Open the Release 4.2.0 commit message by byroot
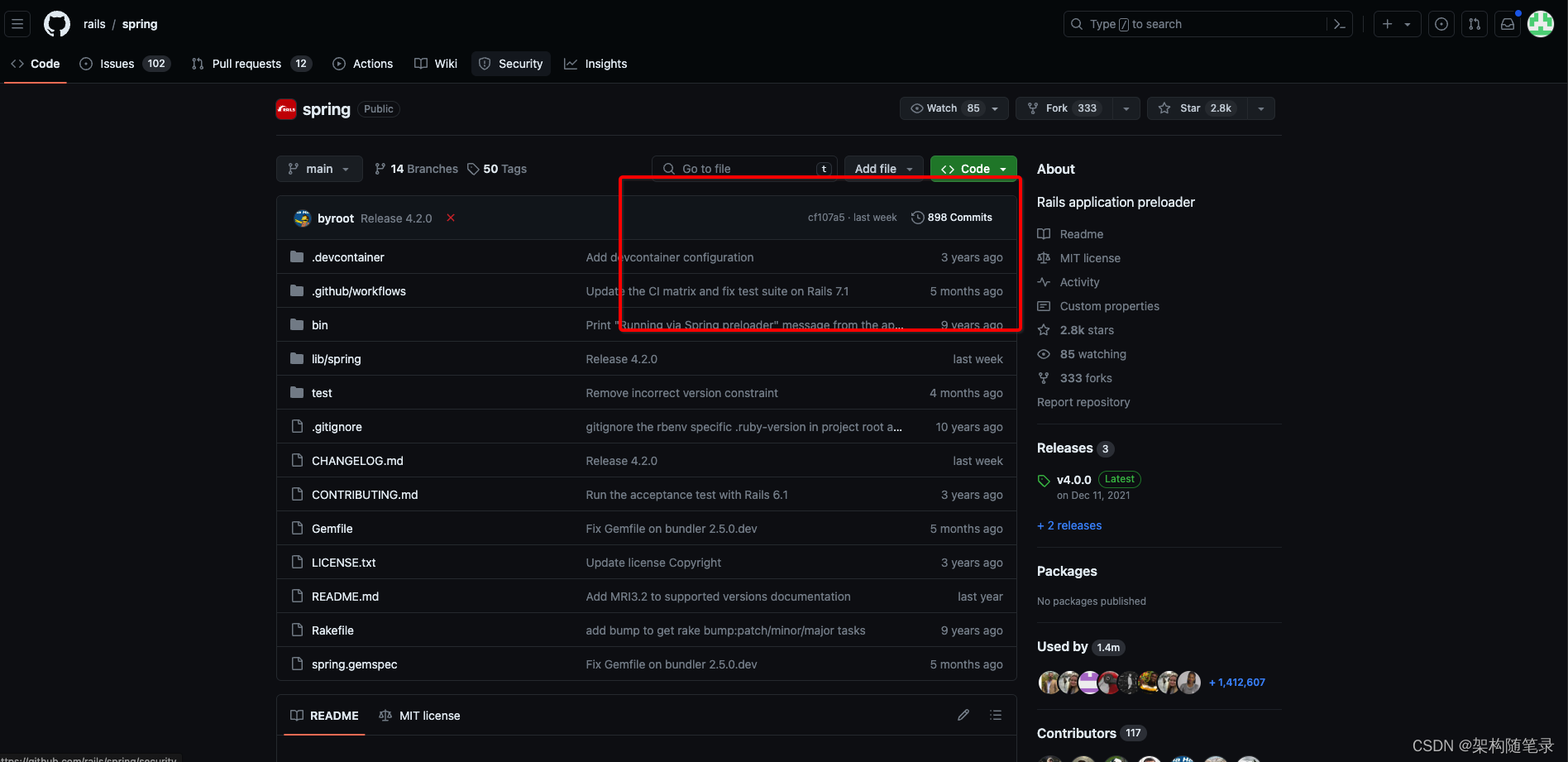The width and height of the screenshot is (1568, 762). pyautogui.click(x=396, y=218)
